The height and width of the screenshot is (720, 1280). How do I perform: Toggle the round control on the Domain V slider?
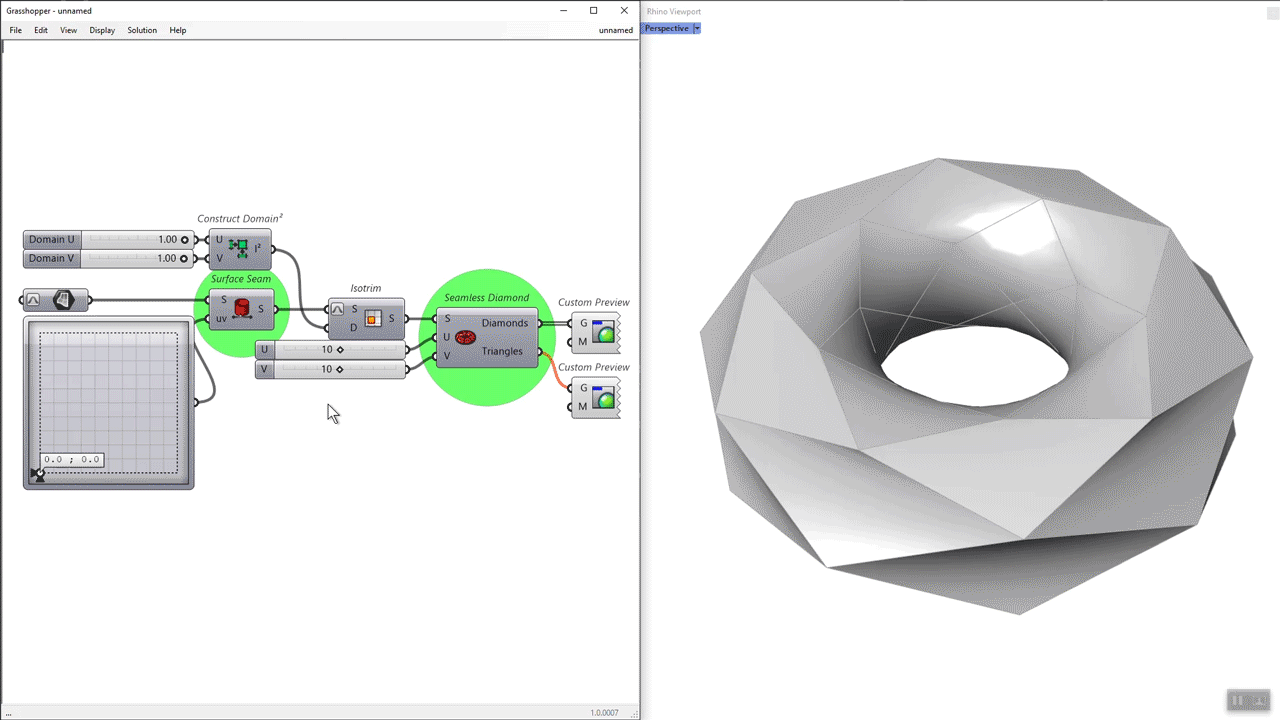(x=183, y=258)
